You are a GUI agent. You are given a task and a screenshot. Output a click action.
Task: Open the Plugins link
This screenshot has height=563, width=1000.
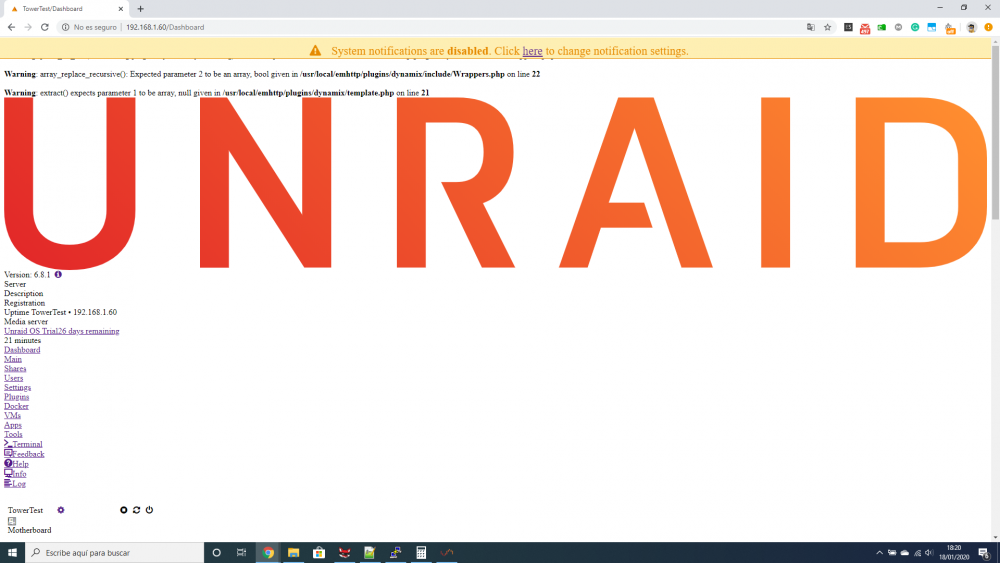click(x=17, y=397)
